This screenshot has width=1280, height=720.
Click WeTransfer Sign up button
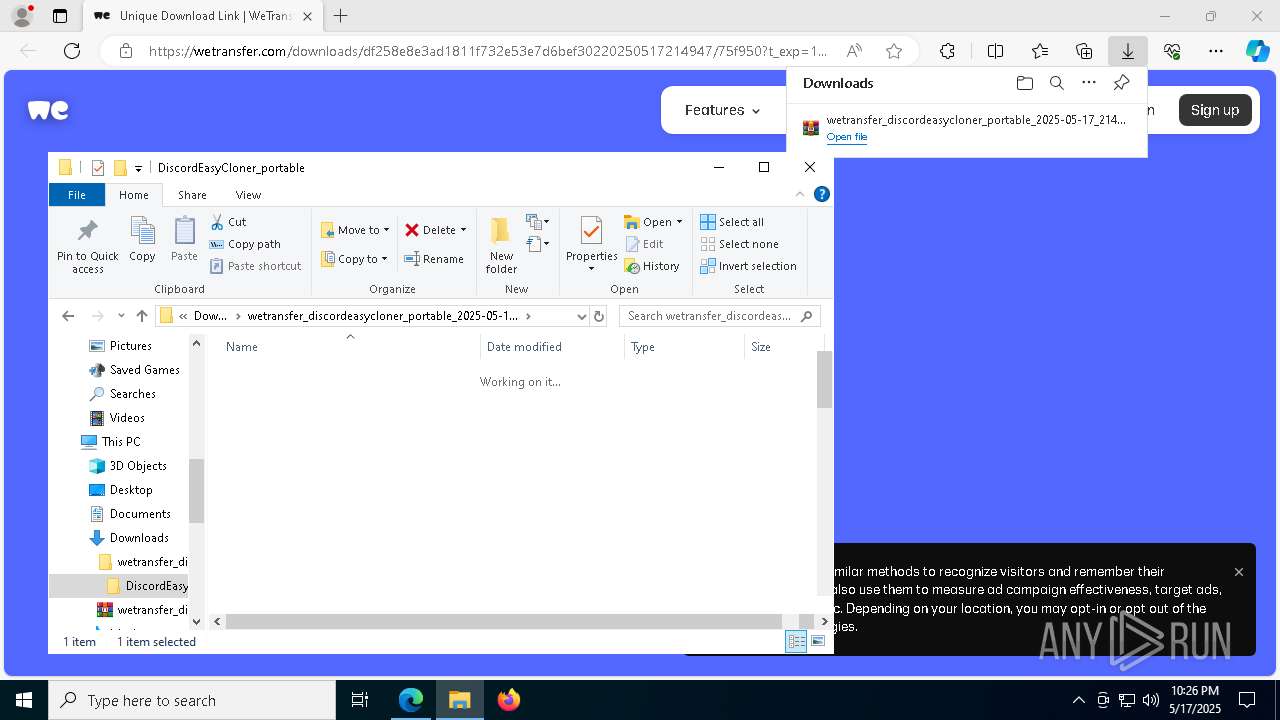click(x=1215, y=110)
